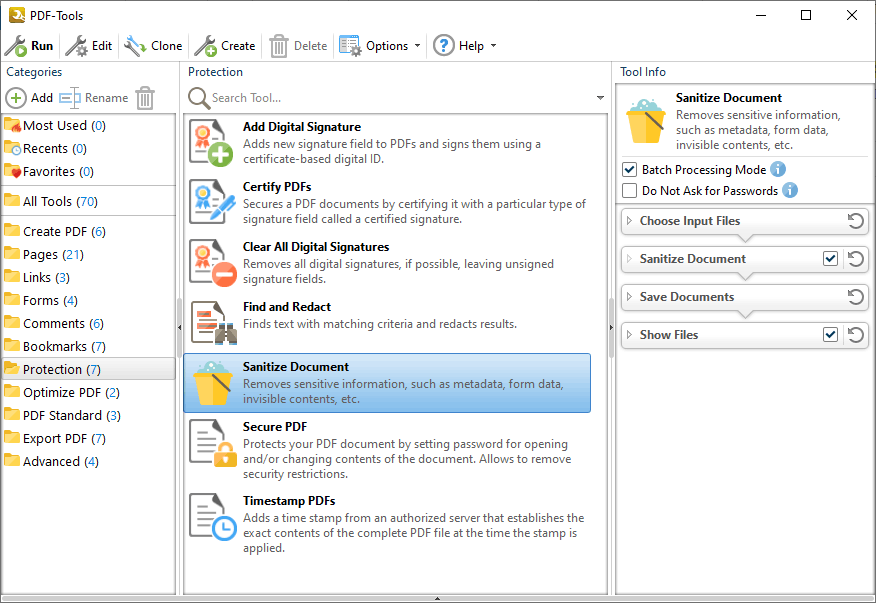Open the Bookmarks category
This screenshot has height=603, width=876.
pos(89,346)
